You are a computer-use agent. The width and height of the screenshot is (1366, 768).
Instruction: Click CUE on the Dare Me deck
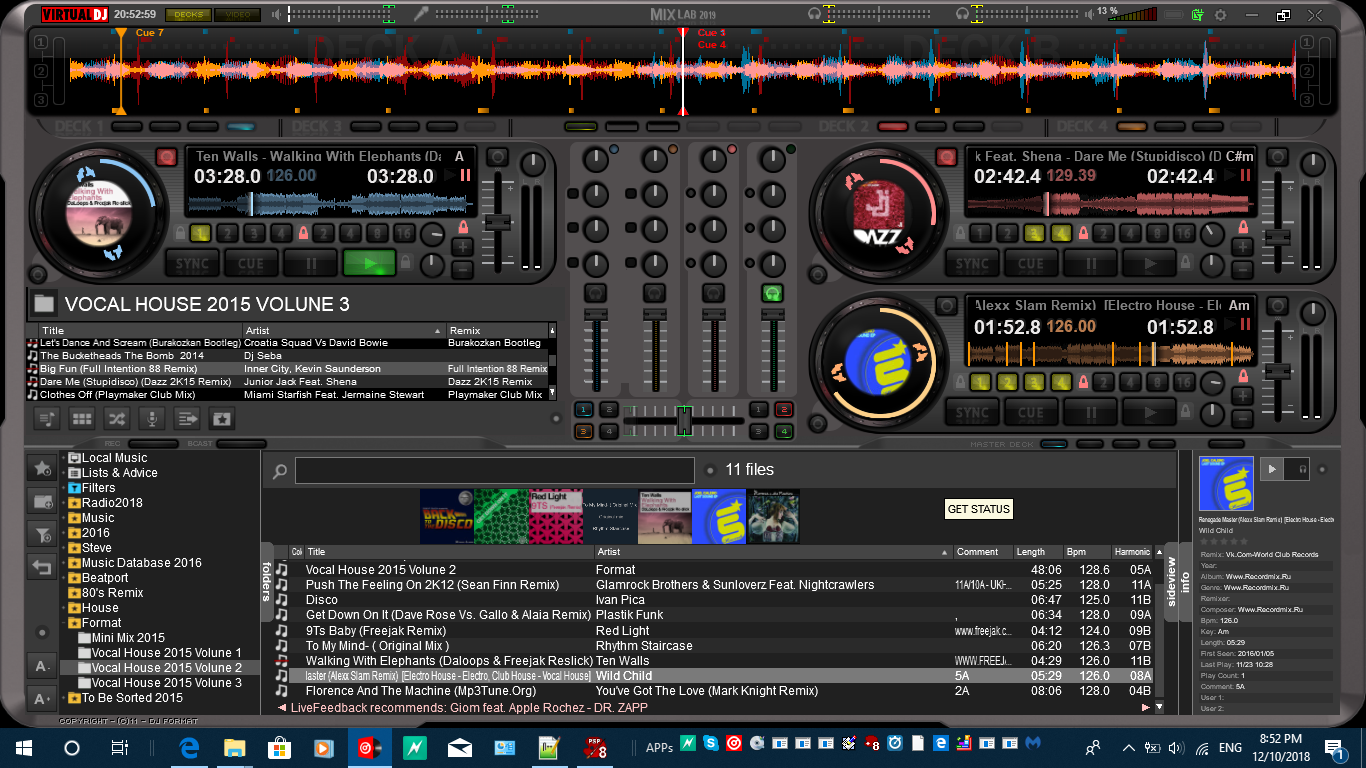1031,264
